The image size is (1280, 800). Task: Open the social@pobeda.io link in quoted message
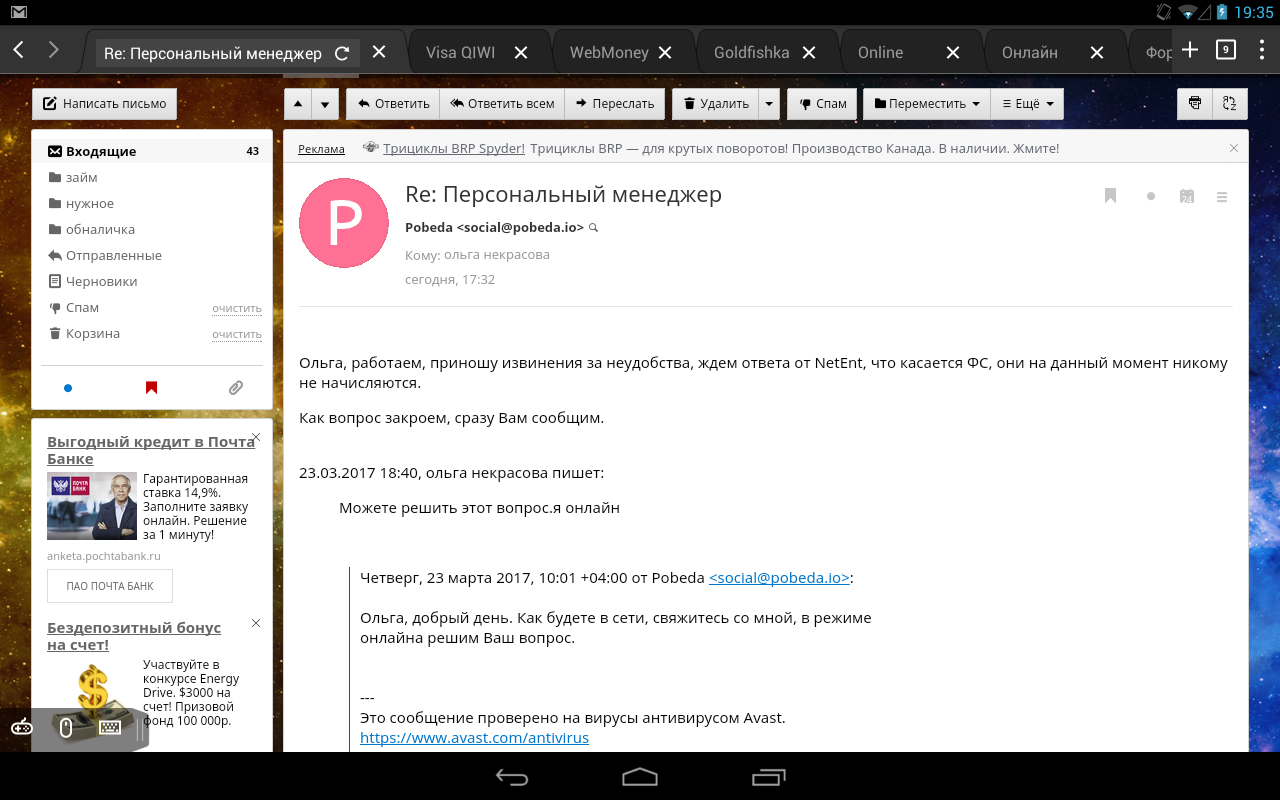click(779, 578)
